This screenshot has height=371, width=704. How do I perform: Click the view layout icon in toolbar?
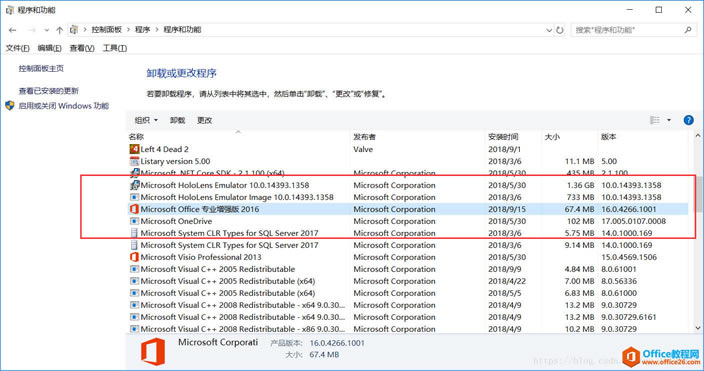pos(655,120)
